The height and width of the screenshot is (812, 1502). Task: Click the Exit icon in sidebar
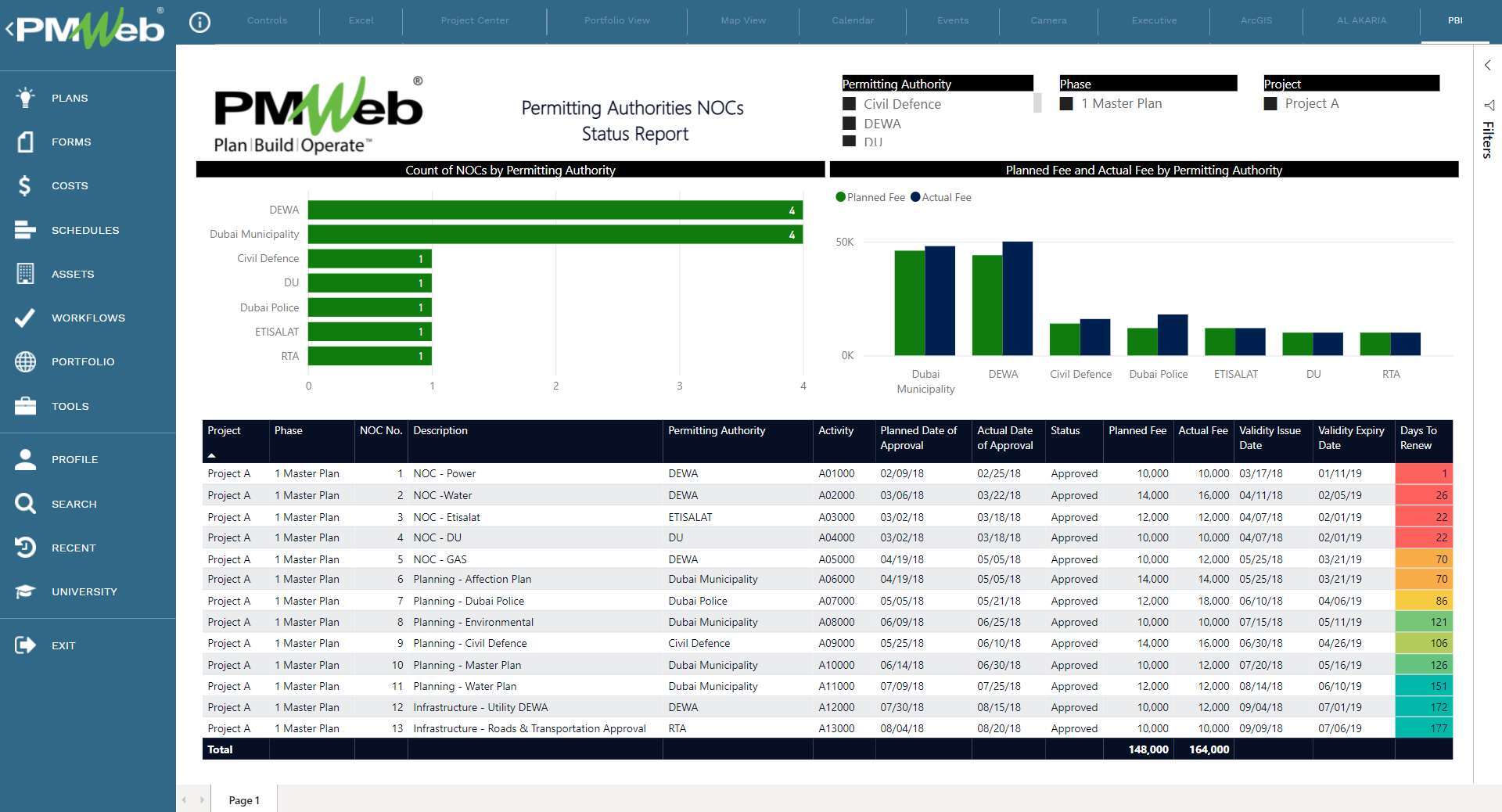click(25, 645)
